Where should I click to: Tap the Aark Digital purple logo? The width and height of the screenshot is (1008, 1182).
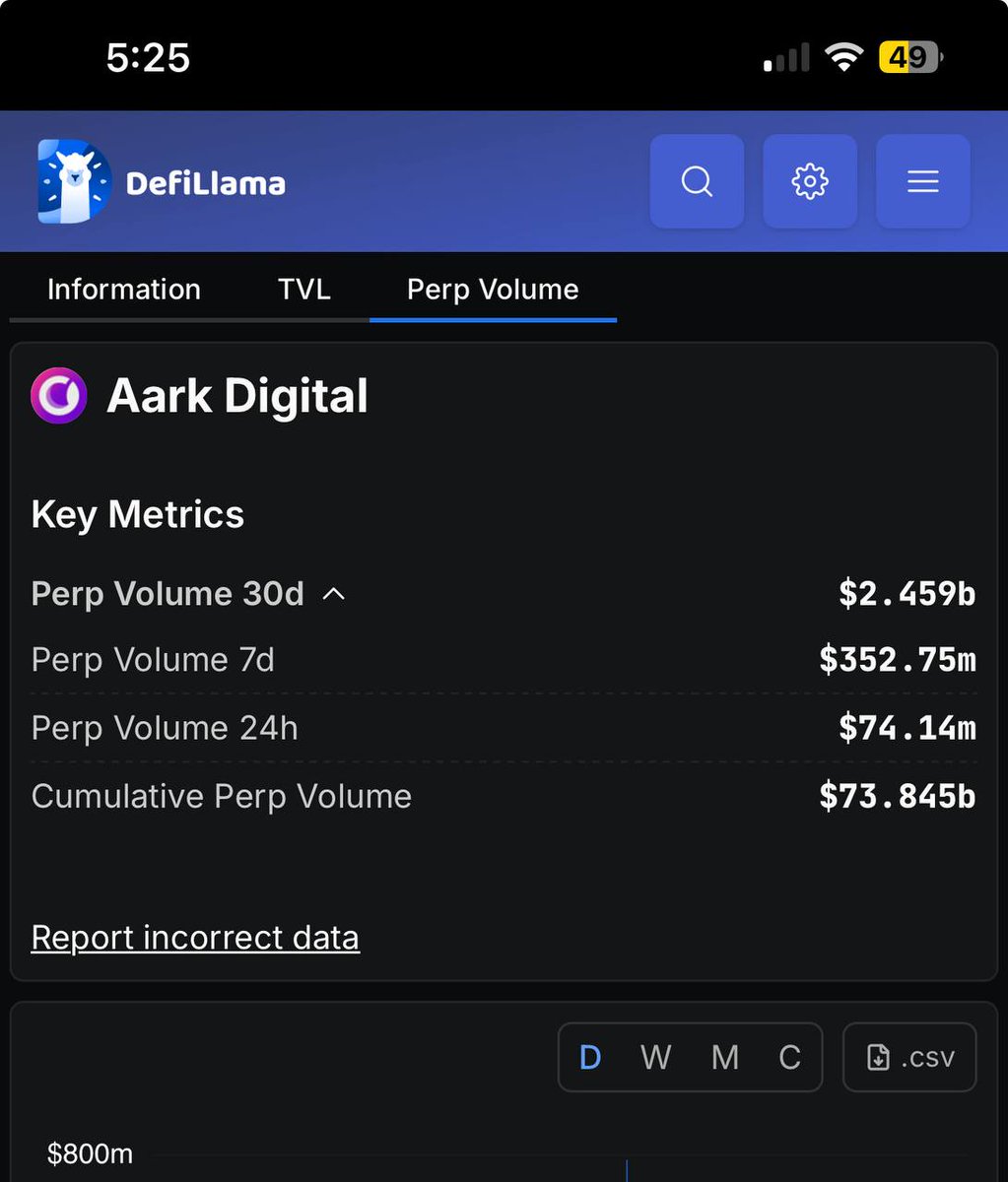59,396
